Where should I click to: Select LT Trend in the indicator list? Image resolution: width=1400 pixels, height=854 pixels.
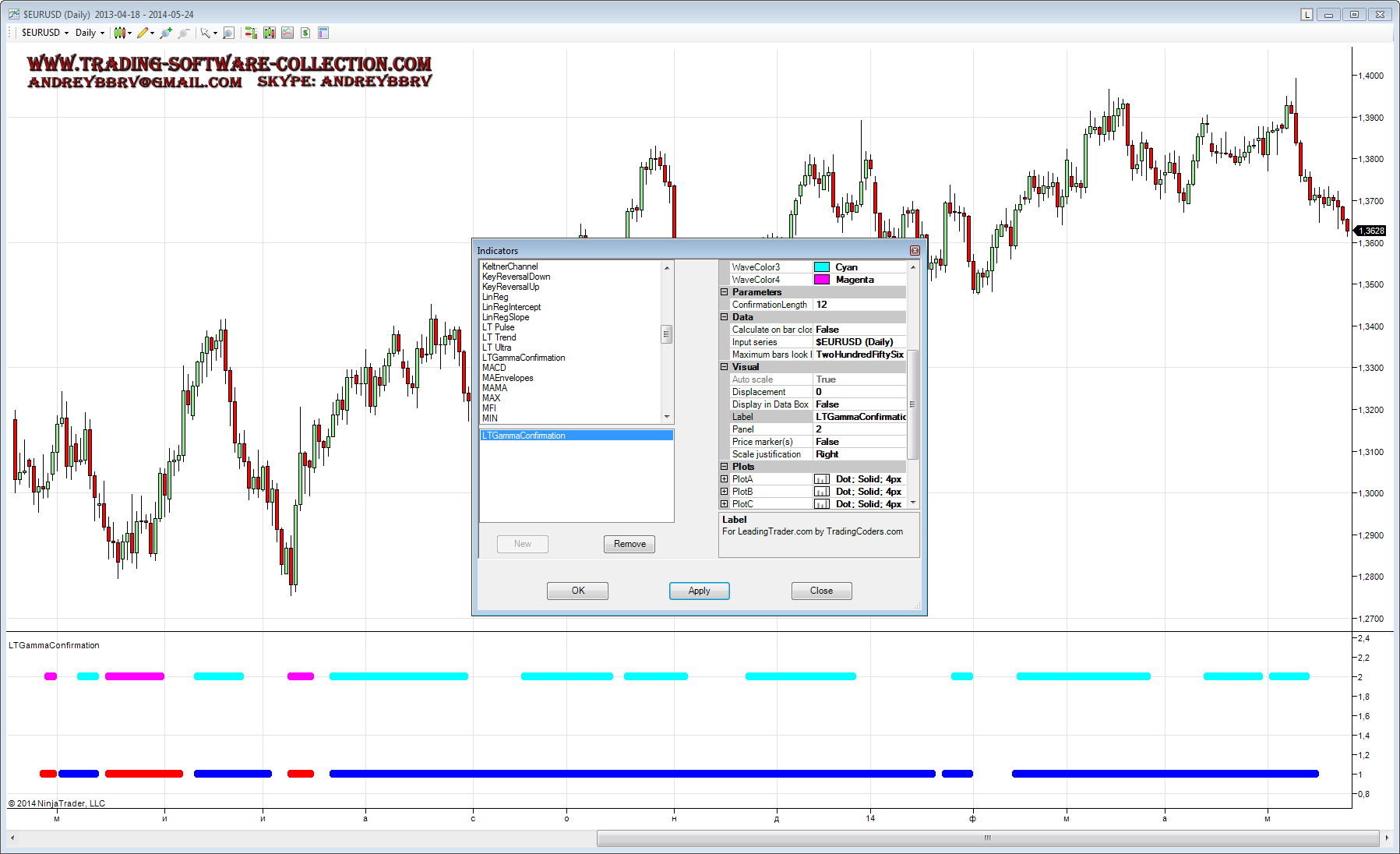coord(499,337)
